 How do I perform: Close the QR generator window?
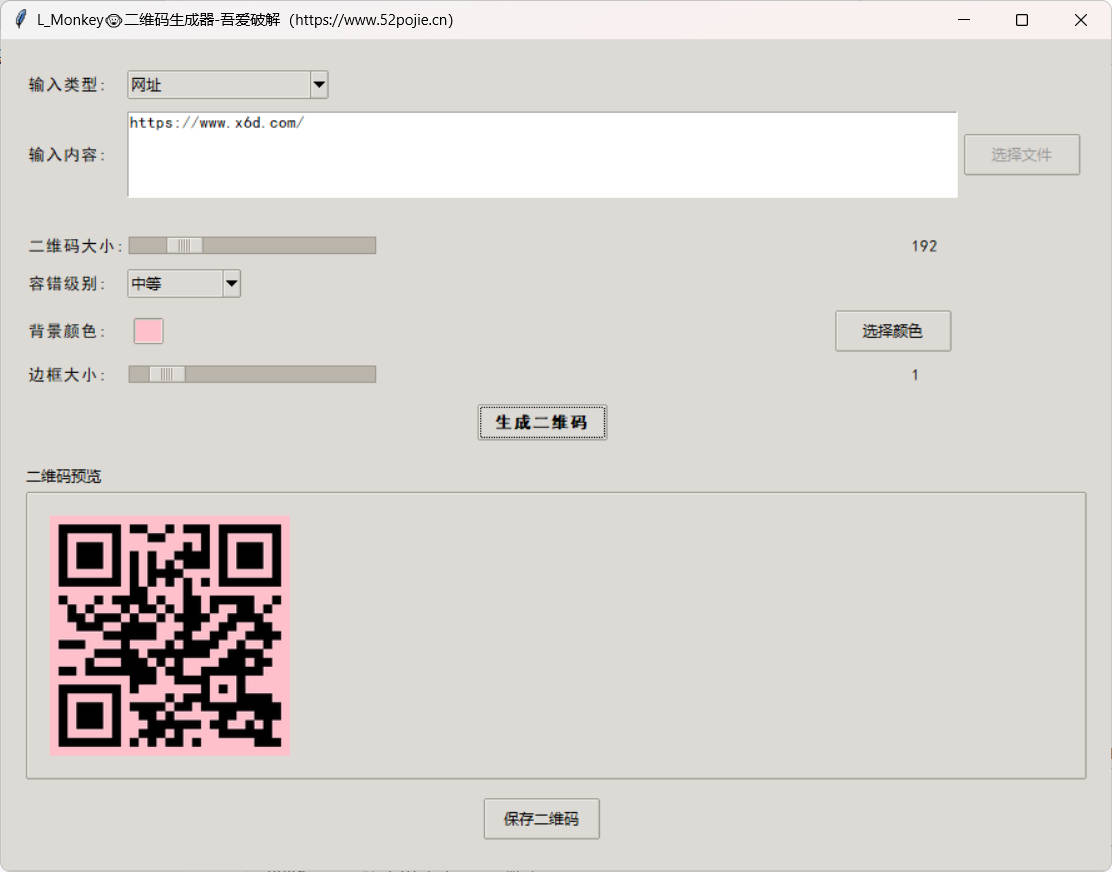click(x=1081, y=20)
